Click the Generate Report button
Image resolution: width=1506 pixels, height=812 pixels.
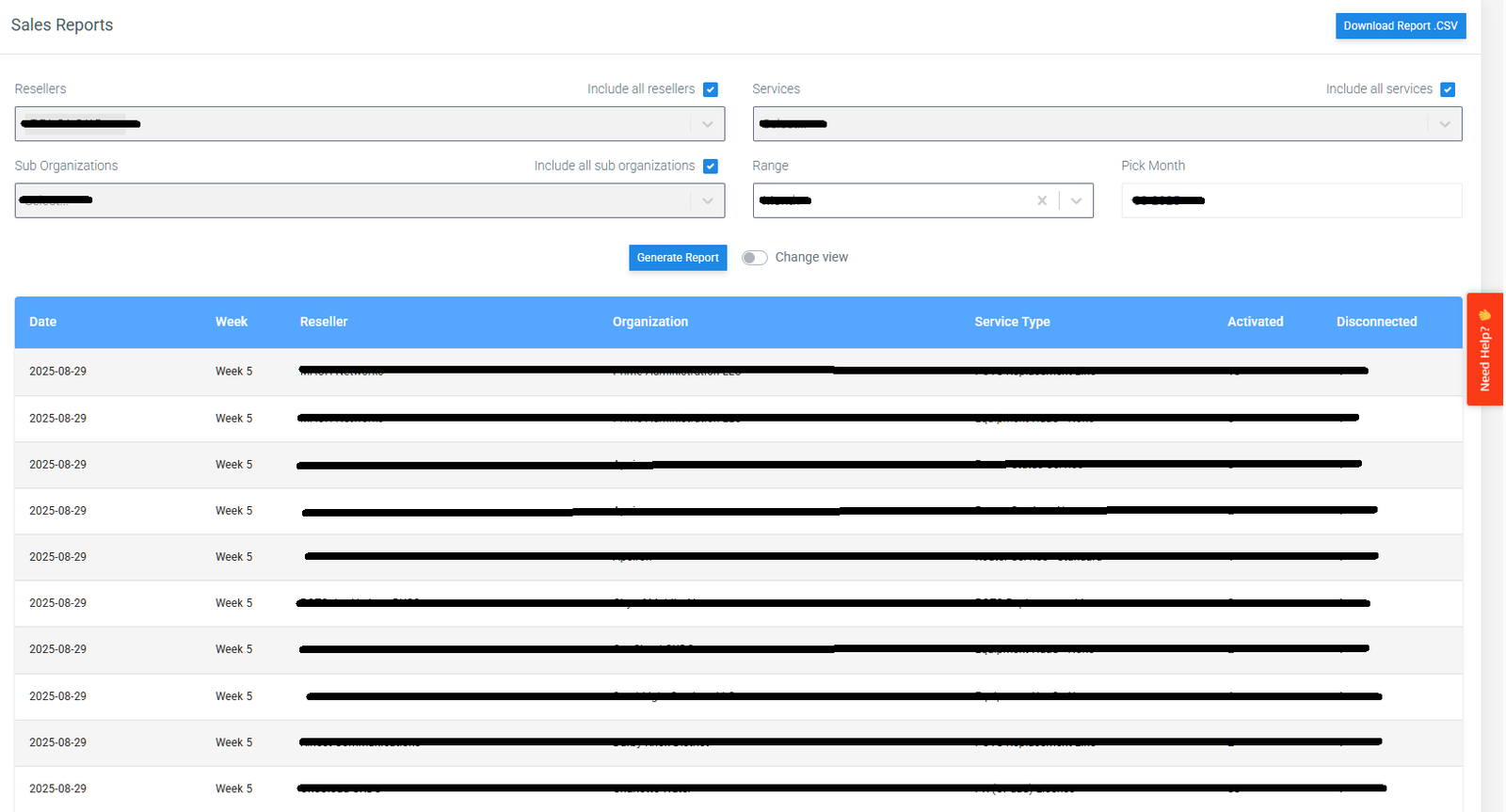click(x=677, y=258)
